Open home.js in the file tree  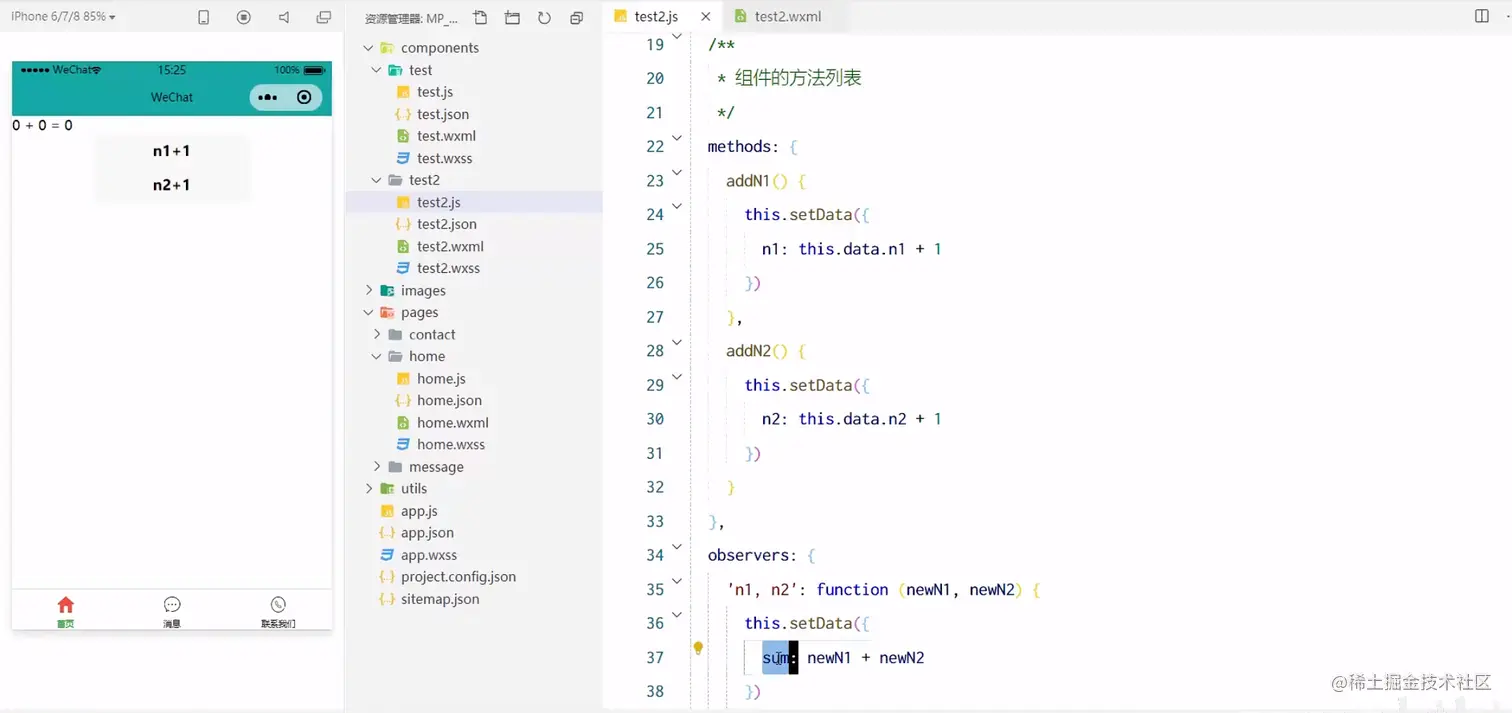(x=441, y=378)
